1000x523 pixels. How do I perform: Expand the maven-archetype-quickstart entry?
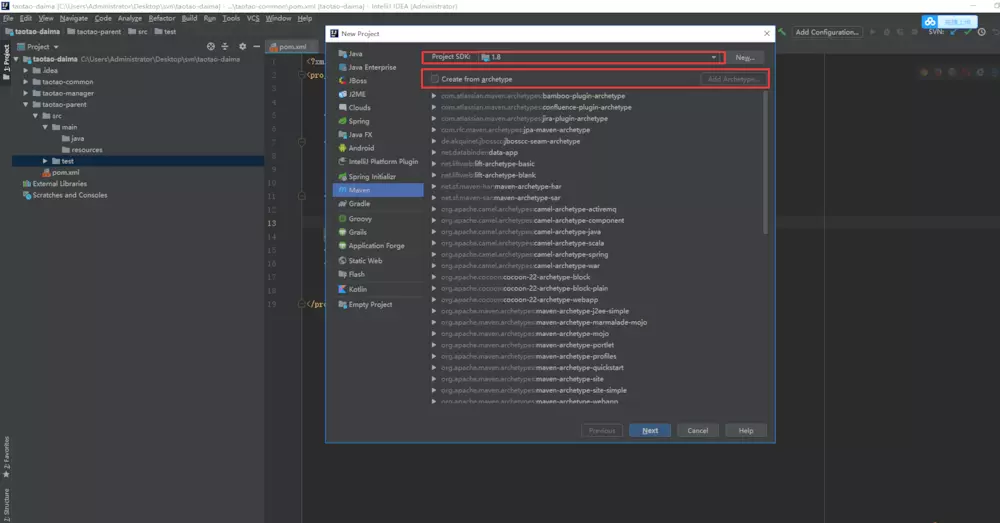(x=434, y=367)
